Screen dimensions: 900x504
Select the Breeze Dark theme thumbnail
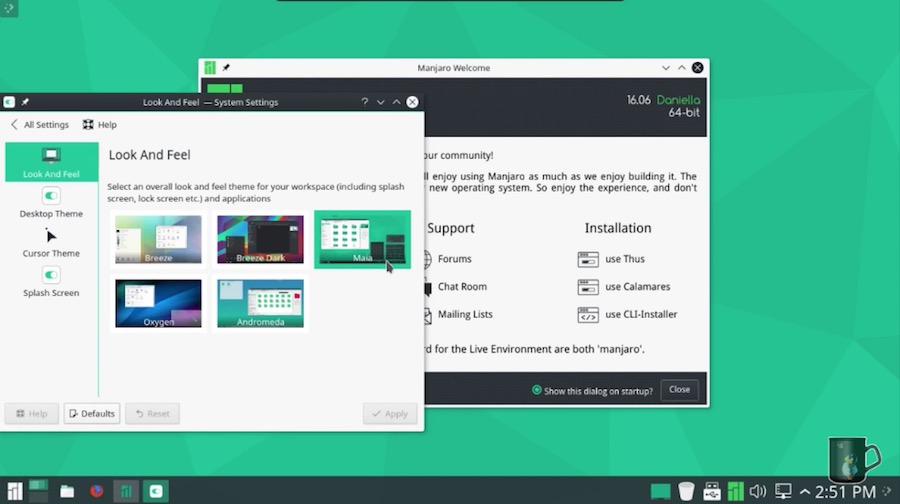click(260, 239)
